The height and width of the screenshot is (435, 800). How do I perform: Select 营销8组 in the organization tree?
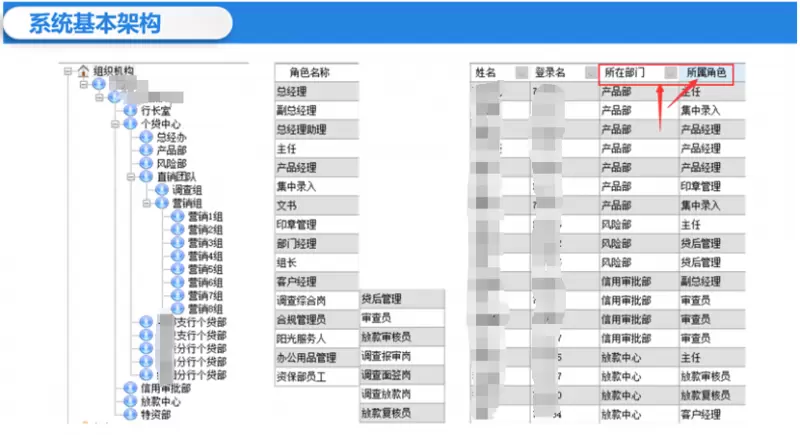(x=205, y=308)
